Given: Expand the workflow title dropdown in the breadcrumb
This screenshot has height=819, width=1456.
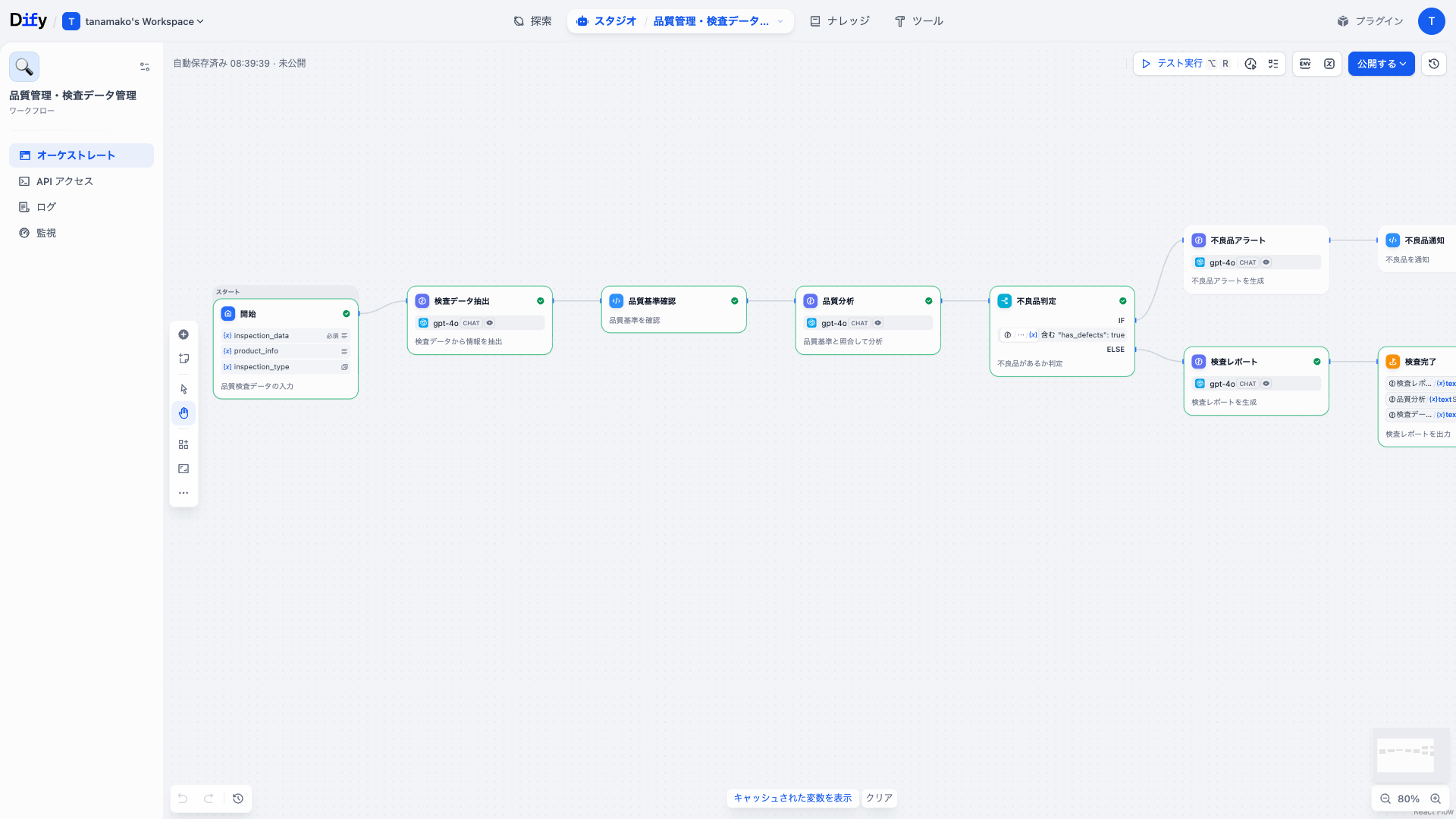Looking at the screenshot, I should 780,21.
